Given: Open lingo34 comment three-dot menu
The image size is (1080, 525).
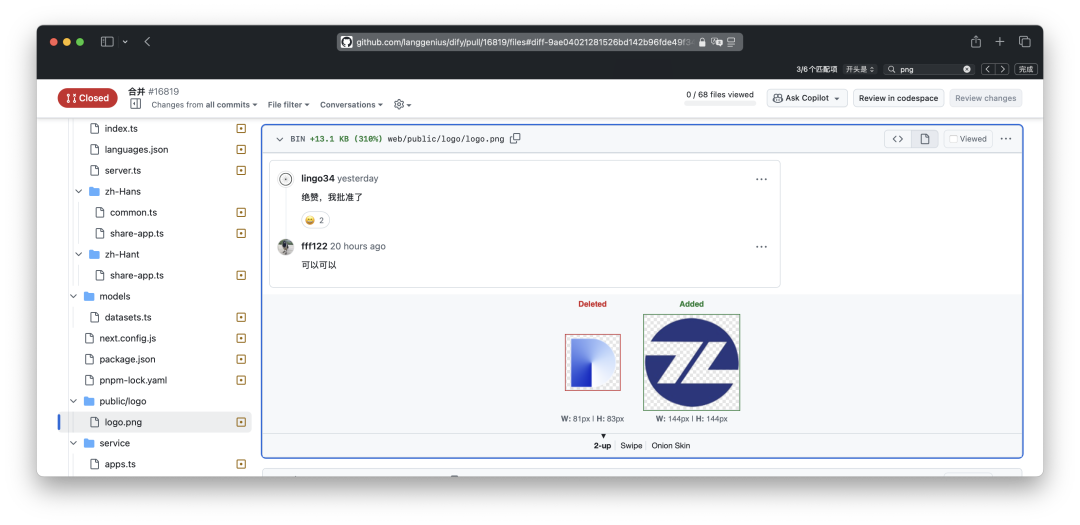Looking at the screenshot, I should [x=761, y=179].
